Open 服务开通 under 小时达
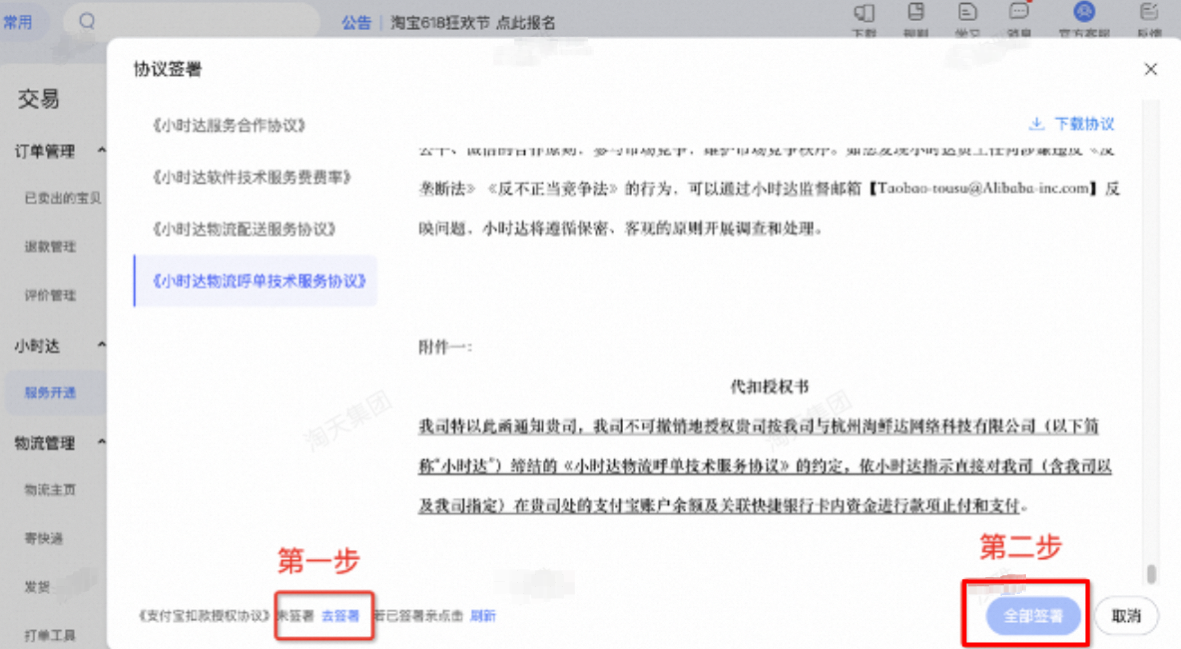Viewport: 1181px width, 649px height. (50, 392)
